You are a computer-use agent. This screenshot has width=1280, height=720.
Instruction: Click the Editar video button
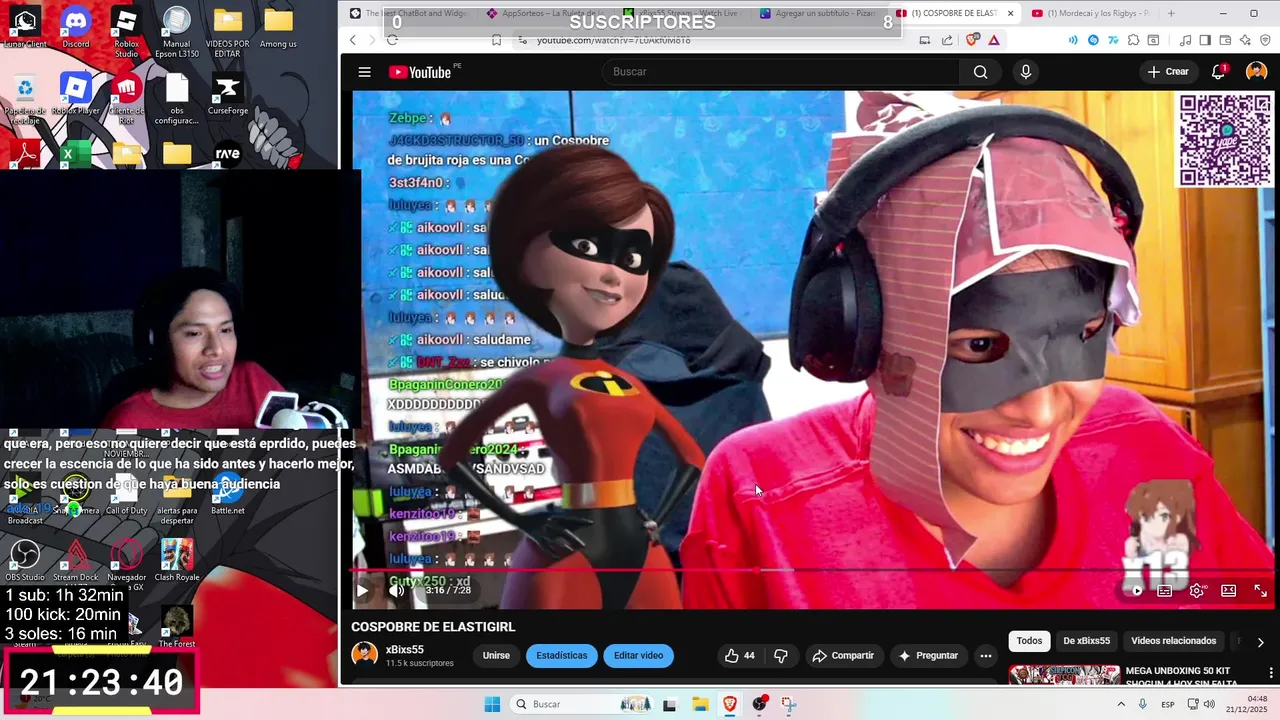638,656
